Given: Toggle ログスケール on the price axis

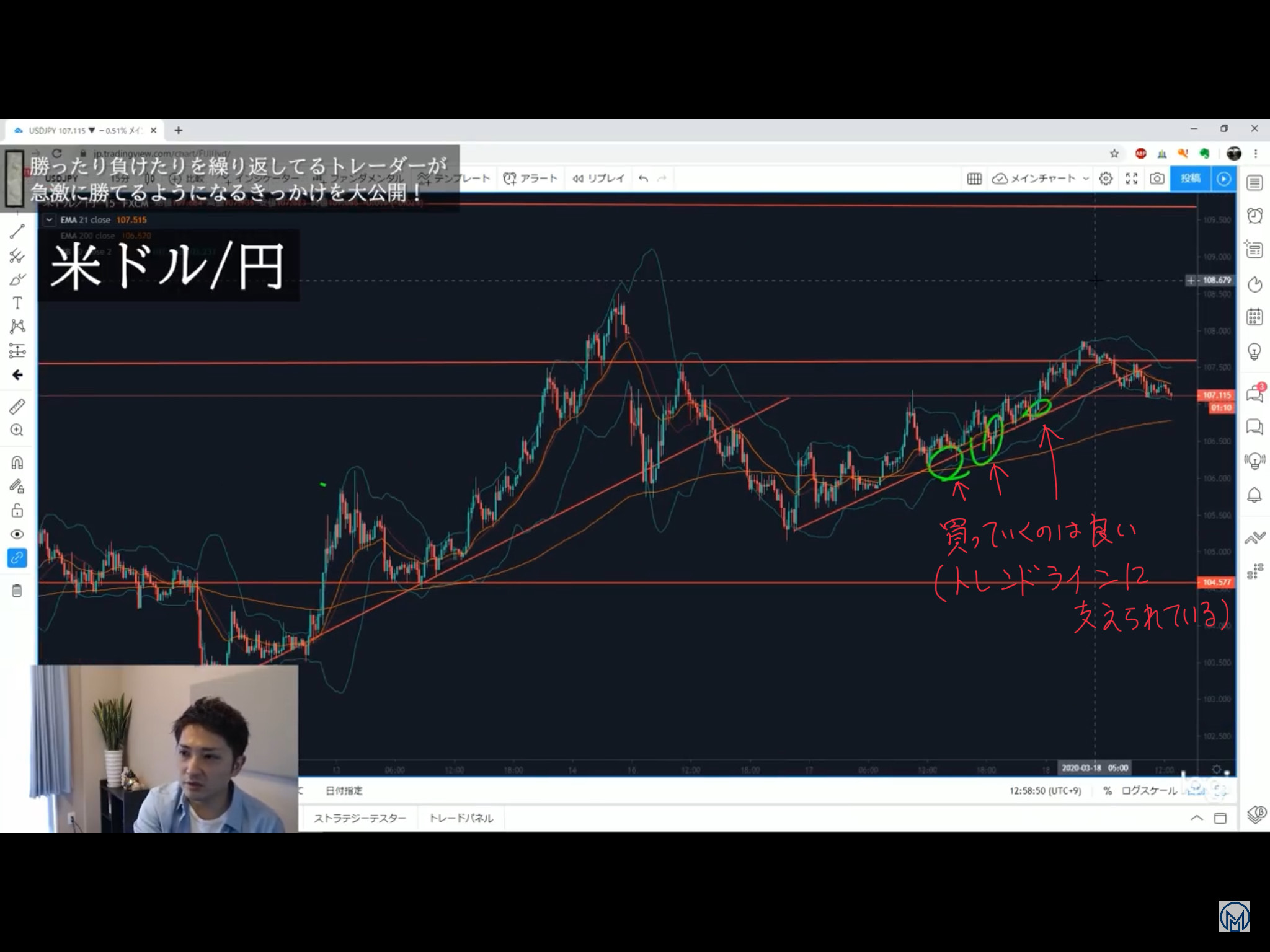Looking at the screenshot, I should tap(1148, 791).
